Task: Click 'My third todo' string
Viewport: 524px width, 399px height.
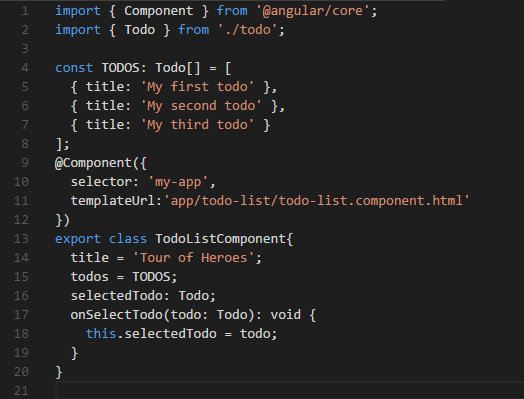Action: 197,125
